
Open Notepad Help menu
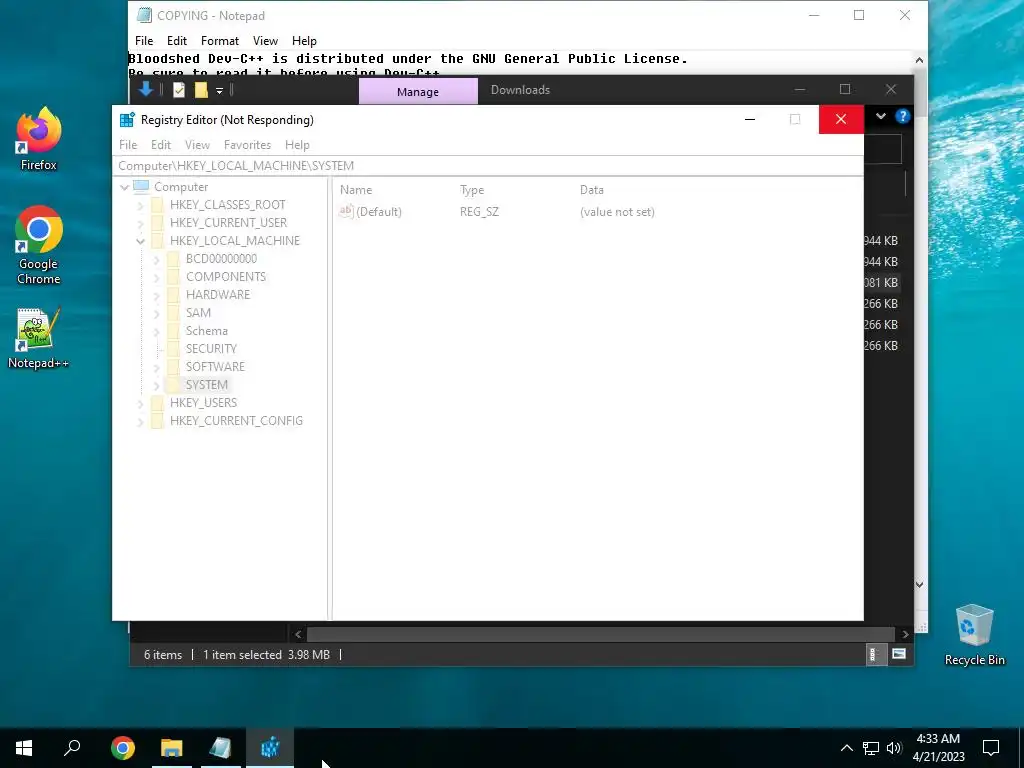[x=304, y=40]
